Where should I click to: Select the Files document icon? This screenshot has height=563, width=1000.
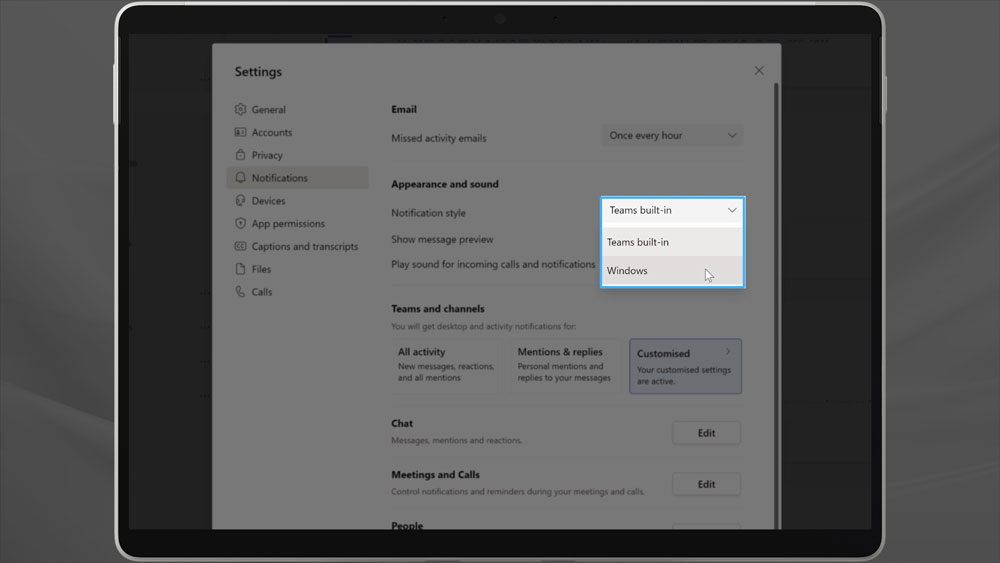[x=240, y=269]
